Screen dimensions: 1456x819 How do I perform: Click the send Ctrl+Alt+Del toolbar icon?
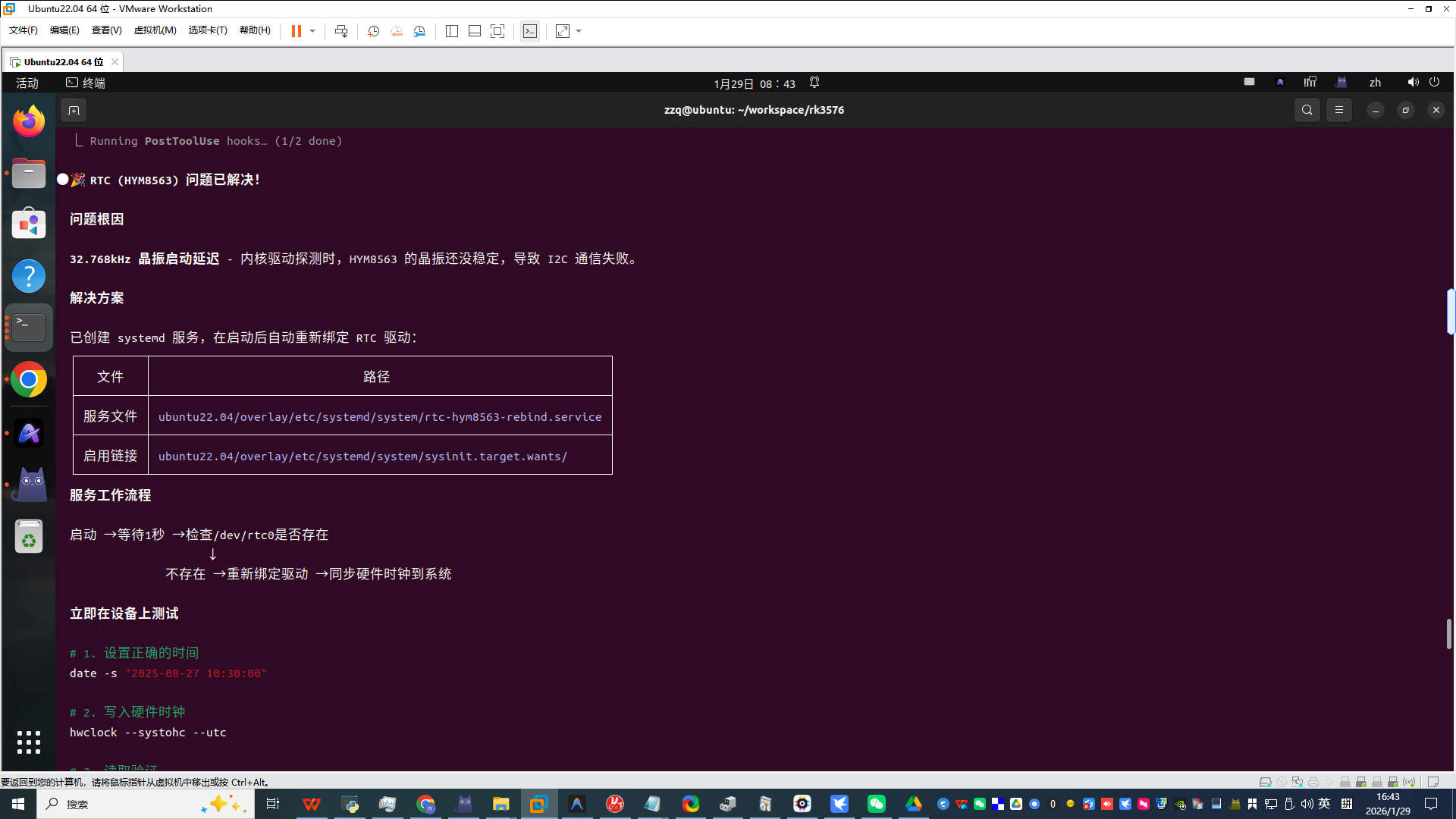[x=341, y=31]
